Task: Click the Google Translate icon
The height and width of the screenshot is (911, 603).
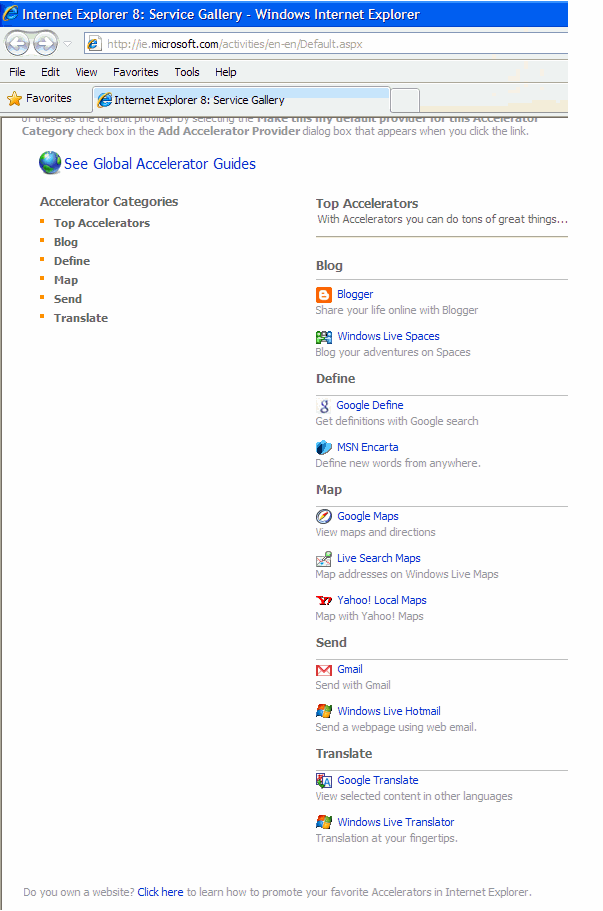Action: (x=324, y=780)
